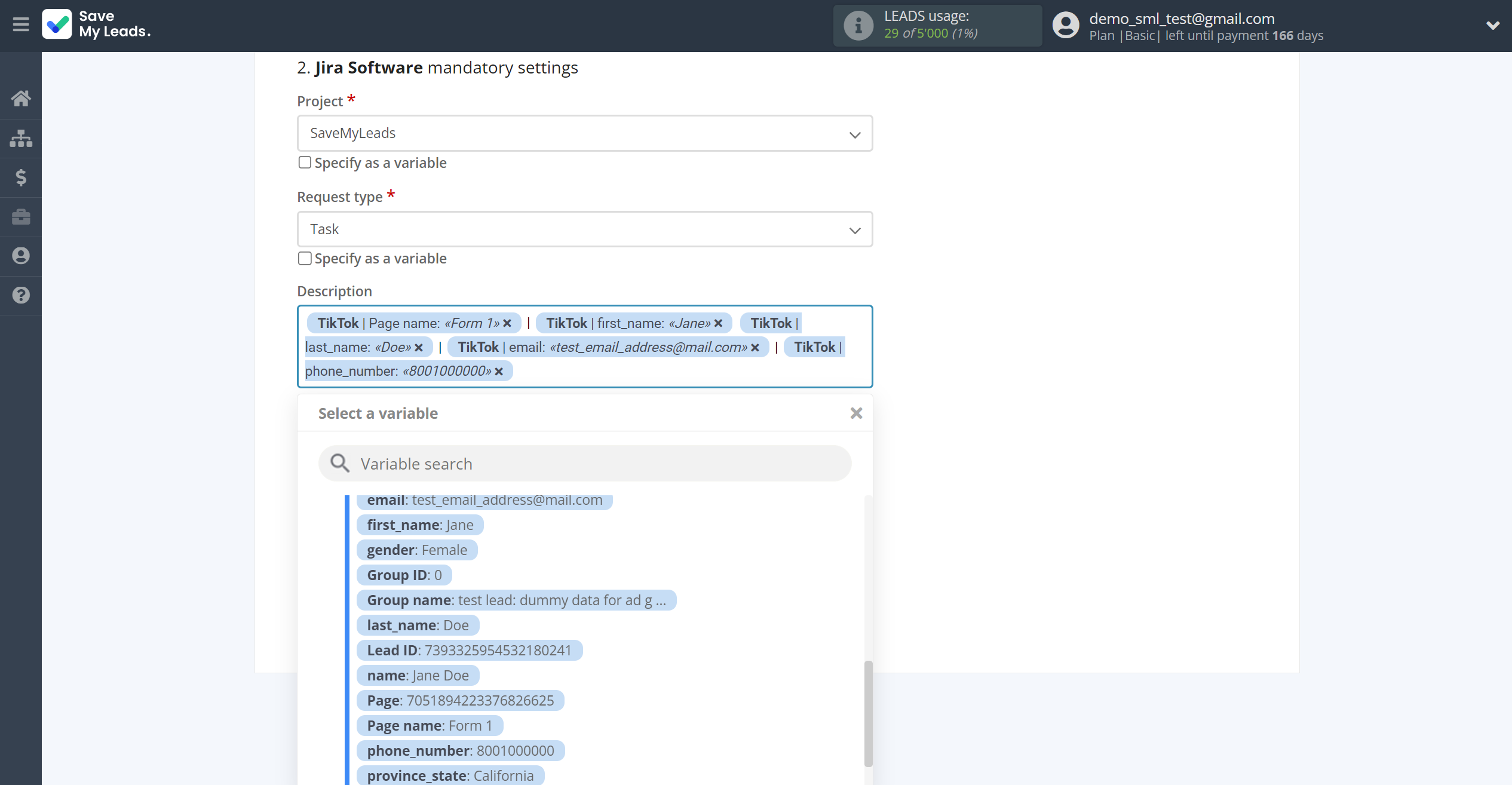Screen dimensions: 1512x785
Task: Open the Home sidebar icon
Action: click(21, 98)
